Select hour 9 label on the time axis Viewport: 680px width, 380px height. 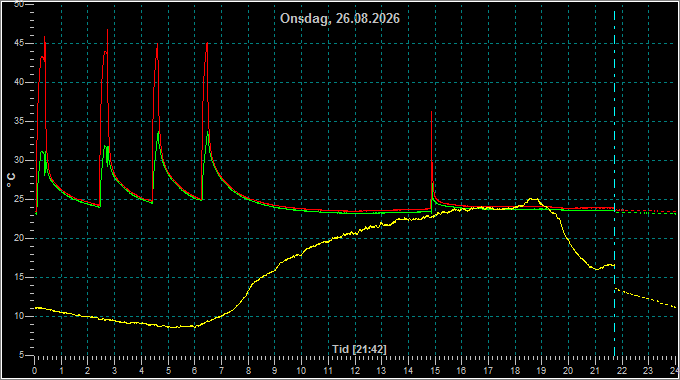pos(275,371)
